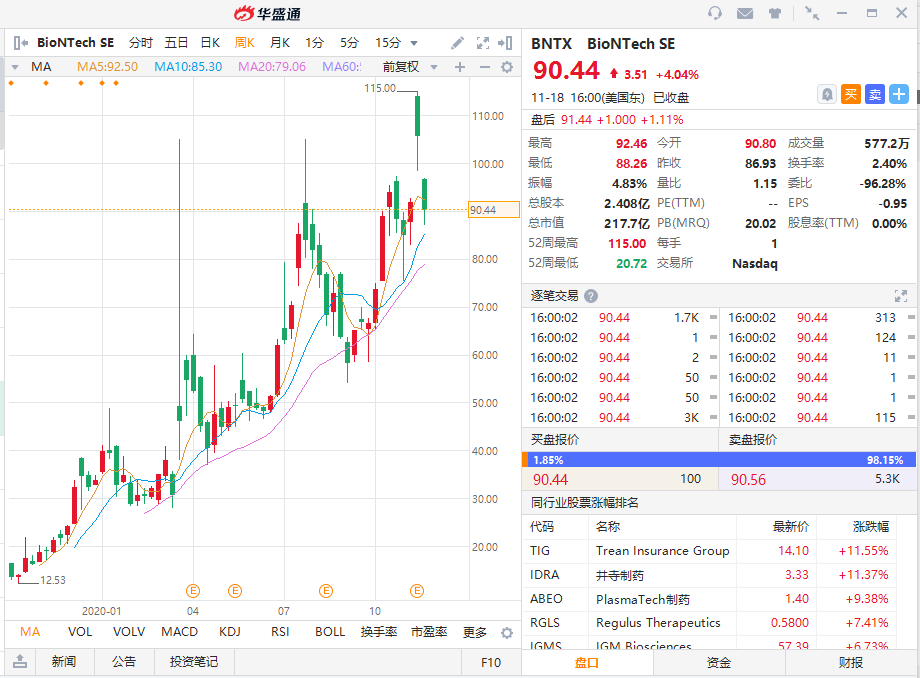Zoom in the chart with plus
Viewport: 920px width, 678px height.
pyautogui.click(x=460, y=67)
